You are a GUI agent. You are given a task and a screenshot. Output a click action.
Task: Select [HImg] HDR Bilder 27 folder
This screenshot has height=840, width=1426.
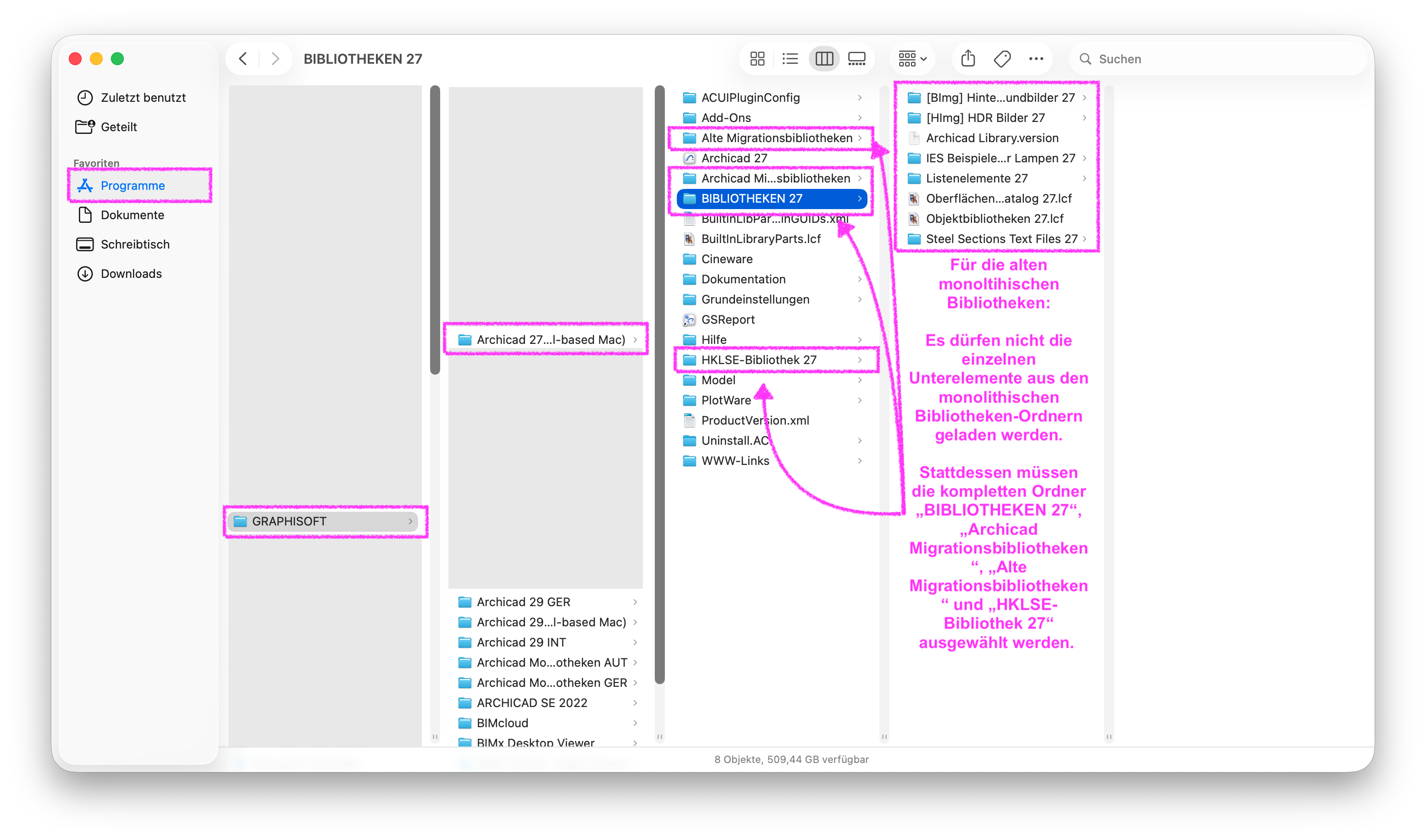(x=997, y=118)
